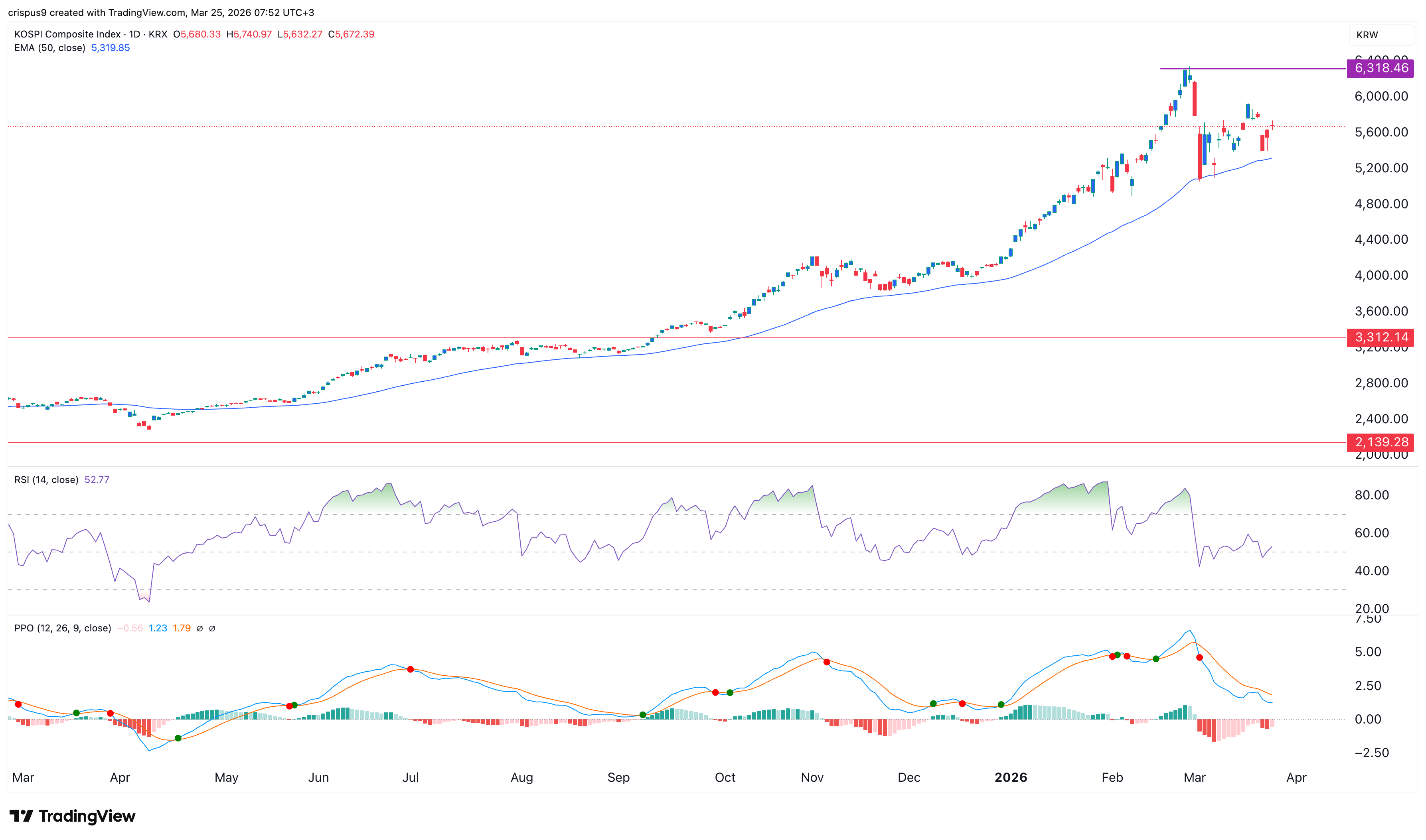Click the purple 6,318.46 price label
The width and height of the screenshot is (1426, 840).
point(1380,69)
